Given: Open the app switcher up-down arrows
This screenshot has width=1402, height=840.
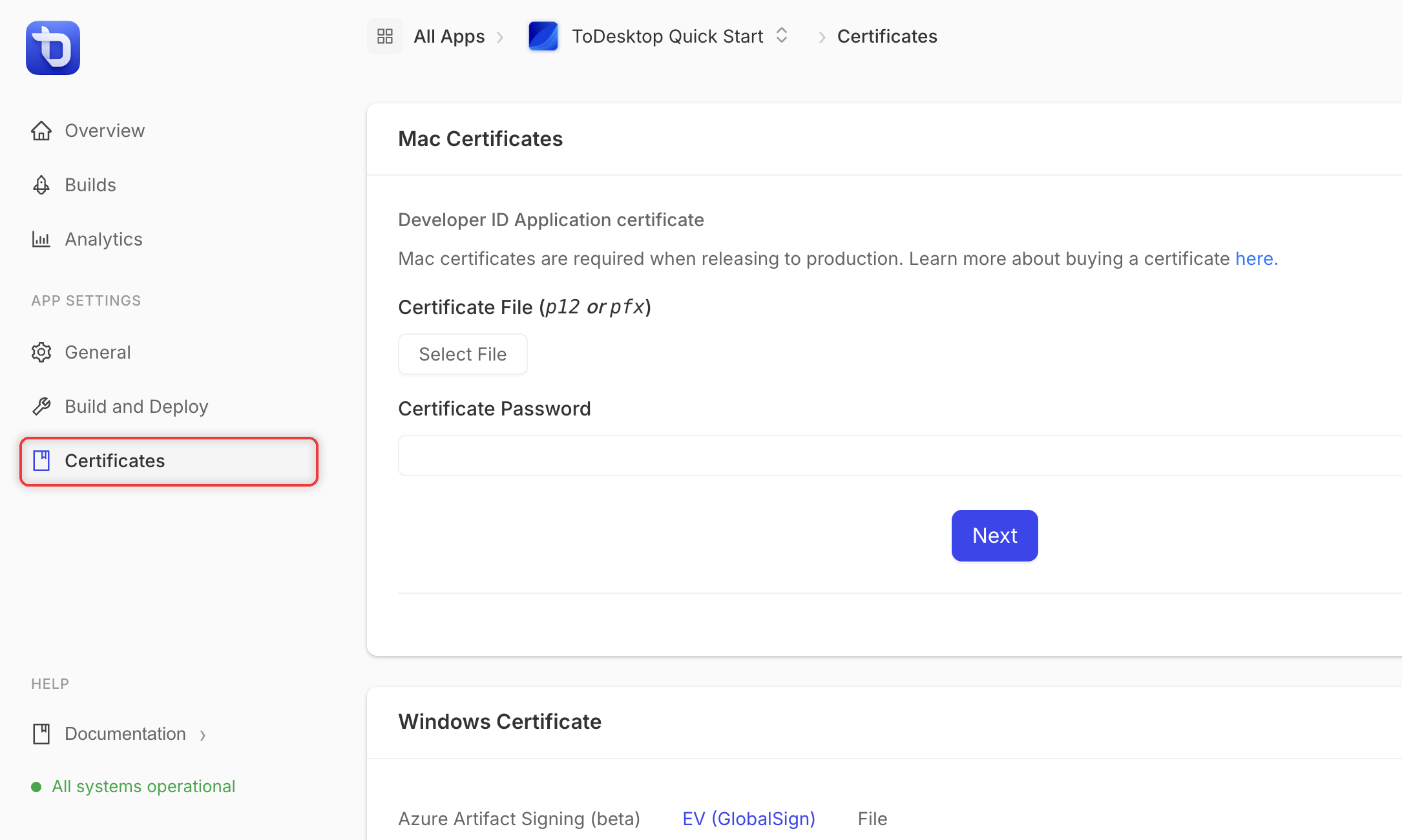Looking at the screenshot, I should click(782, 36).
